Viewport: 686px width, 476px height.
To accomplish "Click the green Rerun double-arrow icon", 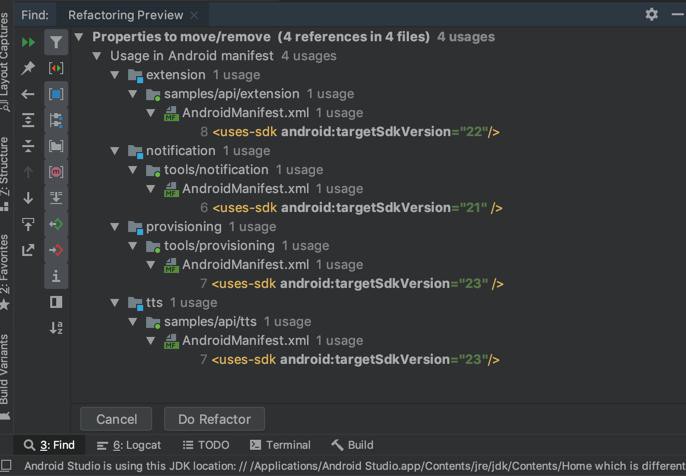I will point(28,42).
